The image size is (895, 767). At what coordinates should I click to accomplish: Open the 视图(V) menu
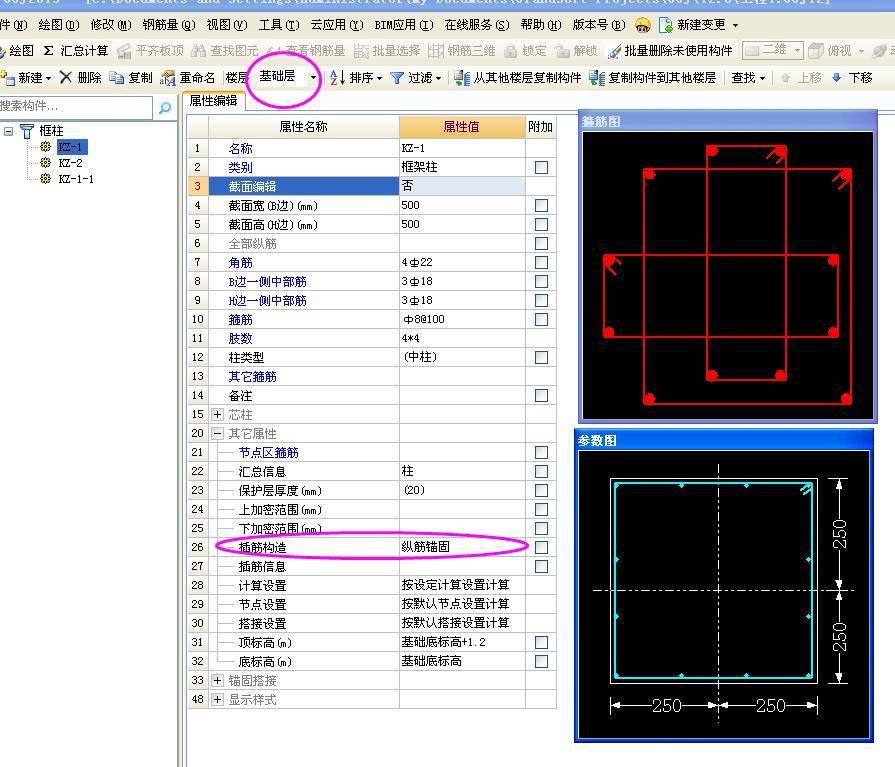tap(227, 25)
